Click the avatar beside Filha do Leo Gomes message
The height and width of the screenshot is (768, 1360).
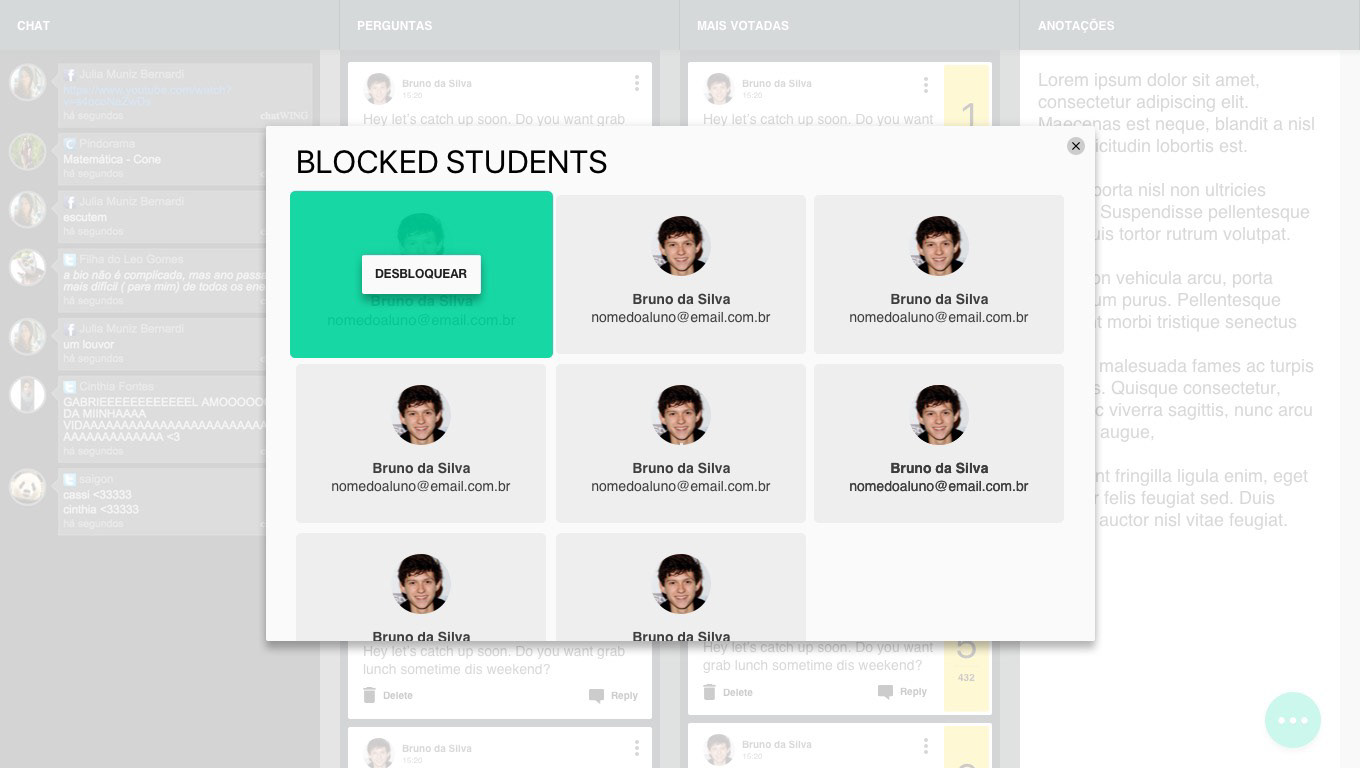(x=27, y=268)
